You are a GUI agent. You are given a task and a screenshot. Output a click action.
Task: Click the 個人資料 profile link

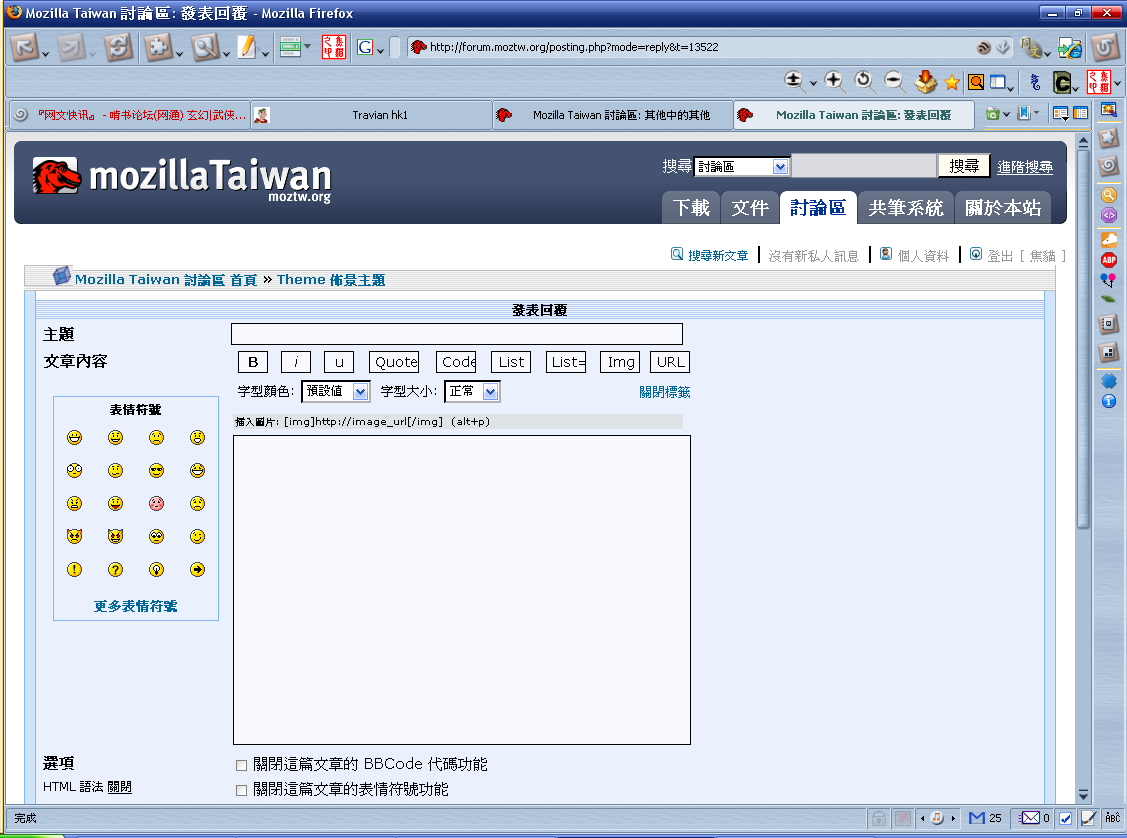923,255
